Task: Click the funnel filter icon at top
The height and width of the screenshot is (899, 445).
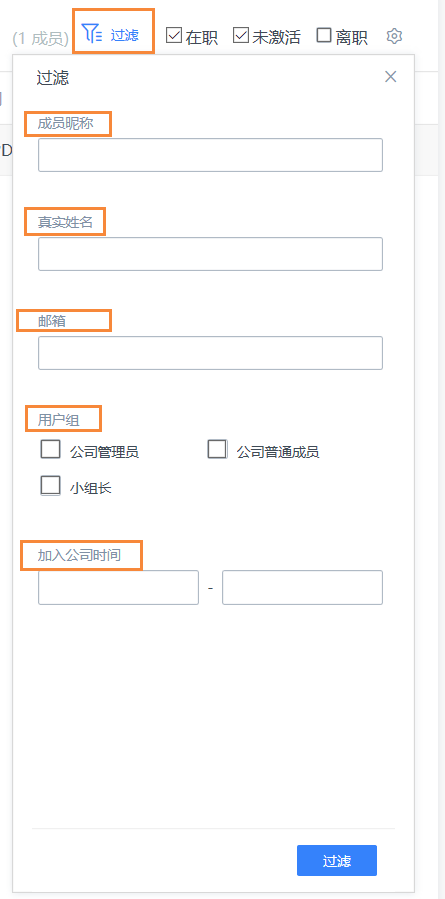Action: 92,34
